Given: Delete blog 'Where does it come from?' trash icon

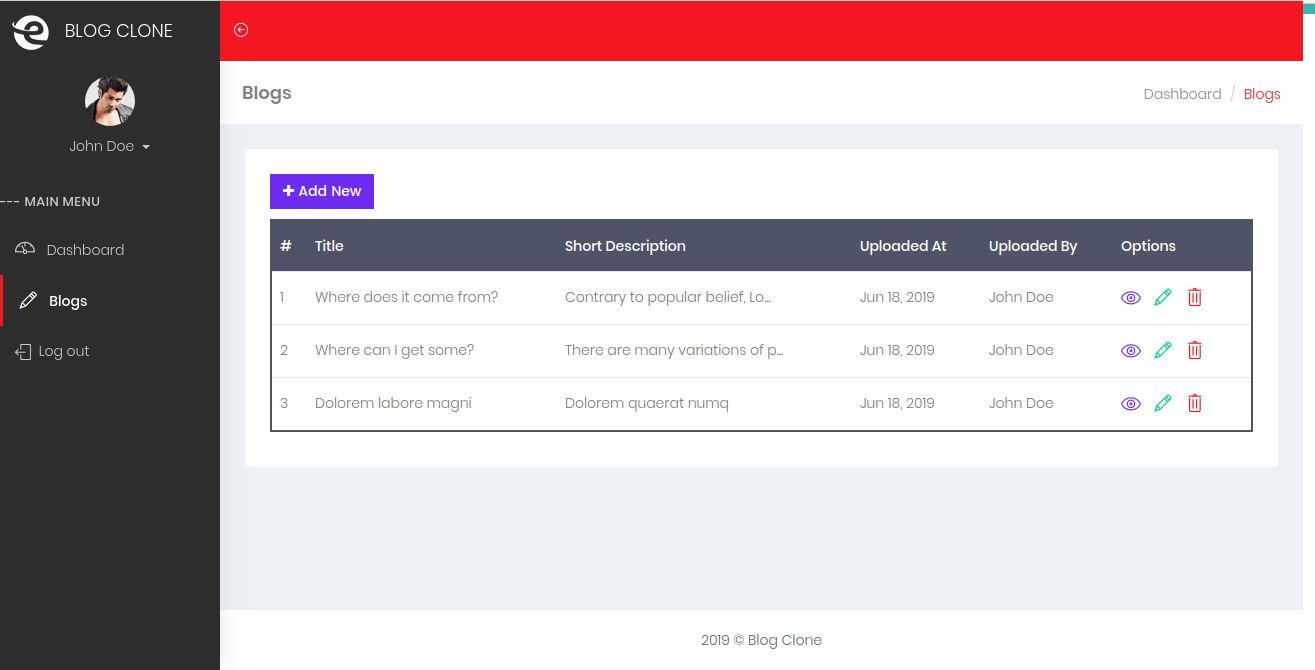Looking at the screenshot, I should click(x=1195, y=297).
